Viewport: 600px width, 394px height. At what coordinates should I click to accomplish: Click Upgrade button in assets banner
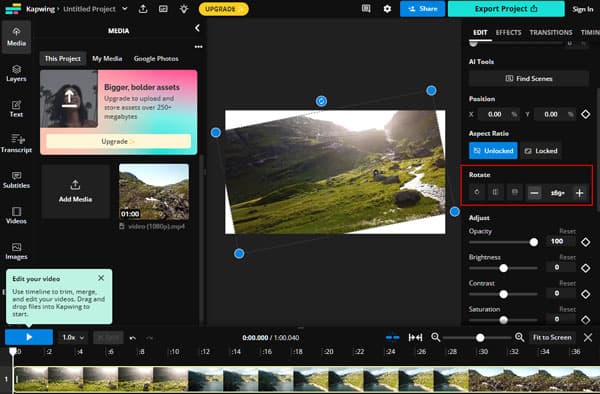pos(118,141)
